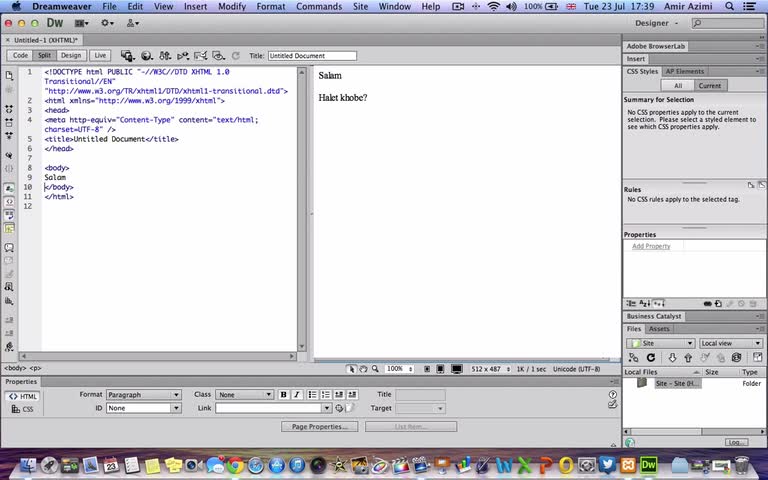The height and width of the screenshot is (480, 768).
Task: Select the Current mode in CSS Styles
Action: [710, 85]
